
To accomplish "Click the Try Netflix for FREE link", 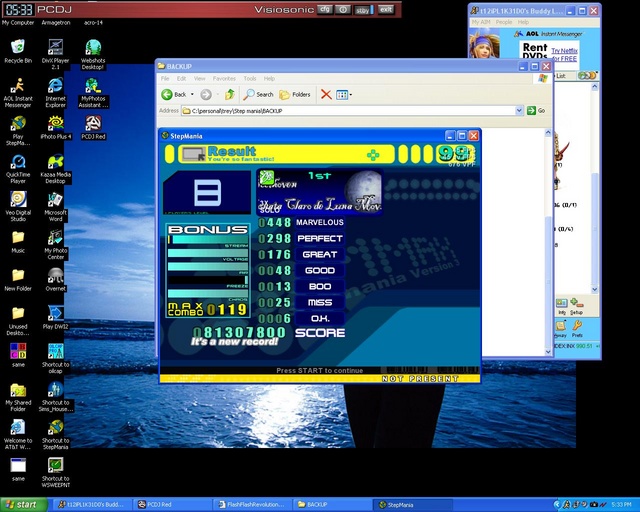I will pos(564,55).
